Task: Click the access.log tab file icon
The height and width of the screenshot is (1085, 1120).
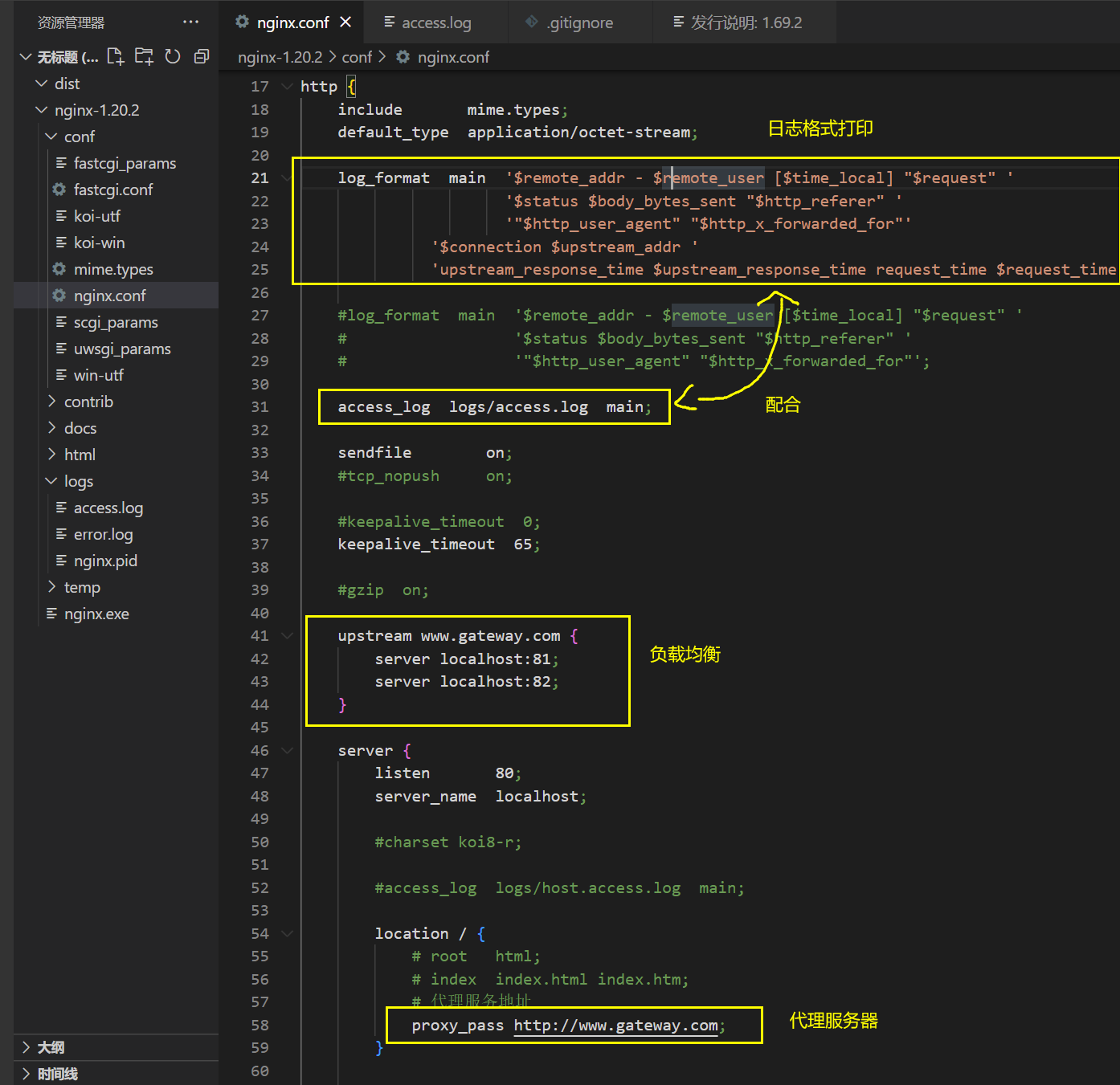Action: tap(390, 22)
